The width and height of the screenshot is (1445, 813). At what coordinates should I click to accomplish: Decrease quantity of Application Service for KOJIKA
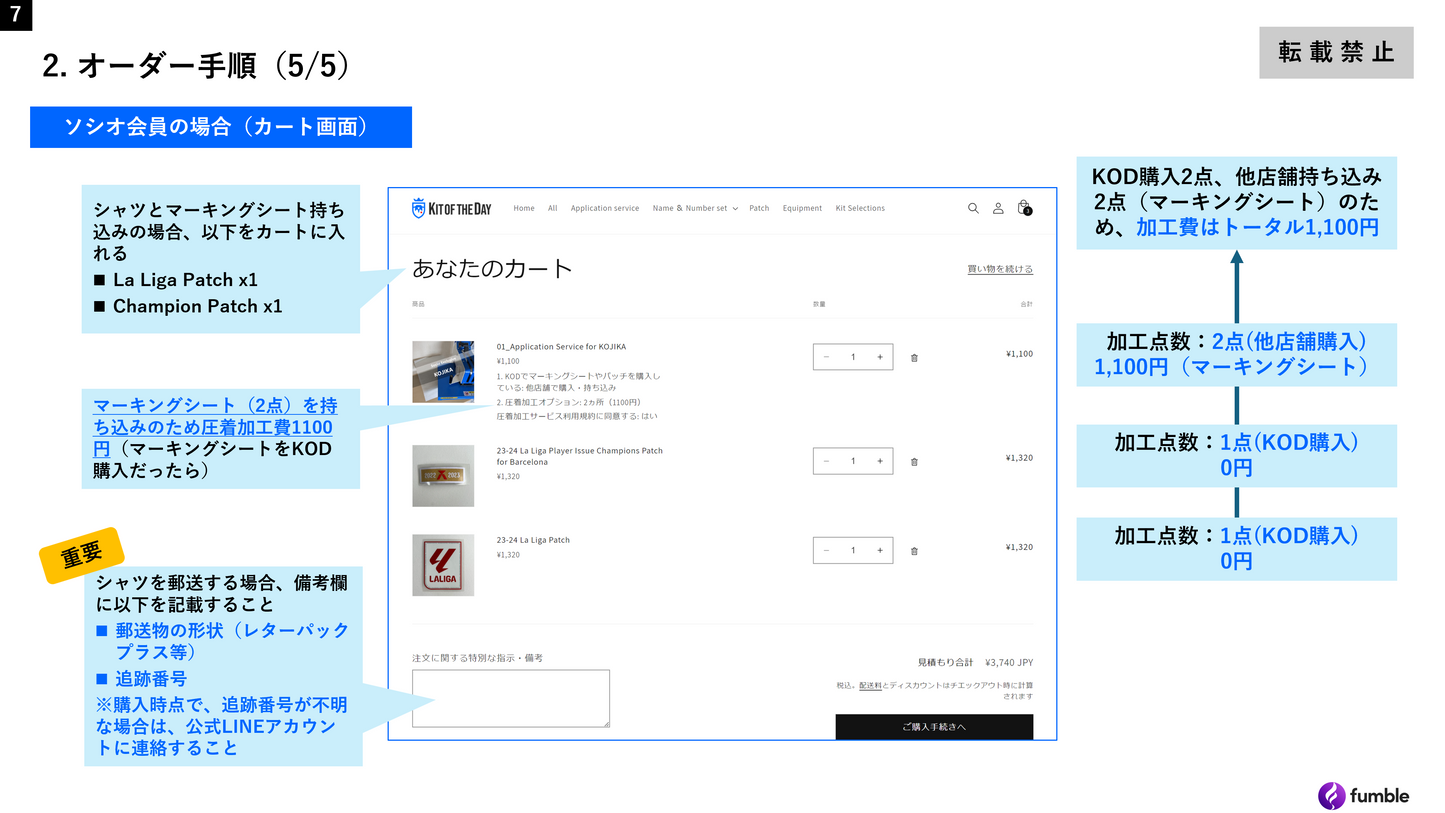tap(826, 357)
